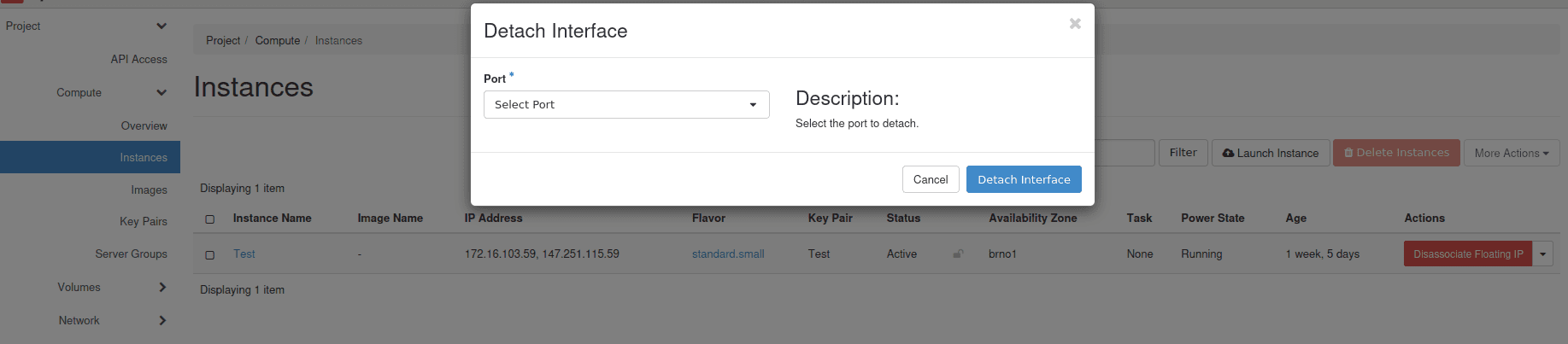Open the Select Port dropdown

pos(626,104)
